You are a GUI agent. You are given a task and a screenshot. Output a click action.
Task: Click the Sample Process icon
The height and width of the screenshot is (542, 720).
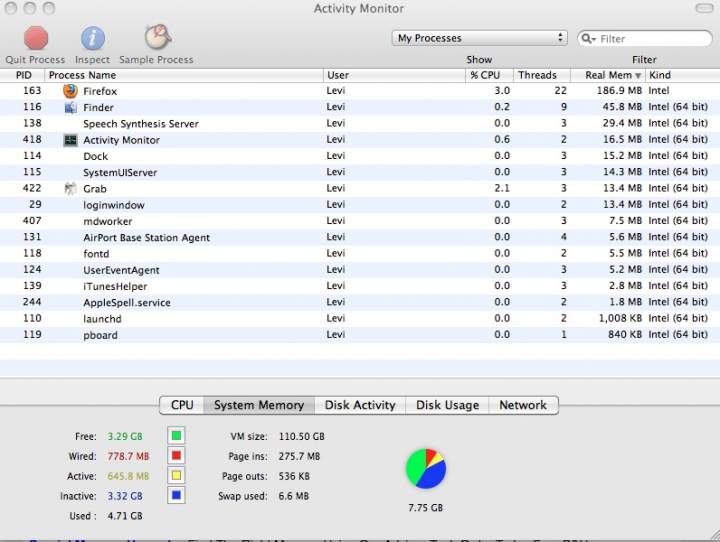coord(158,37)
